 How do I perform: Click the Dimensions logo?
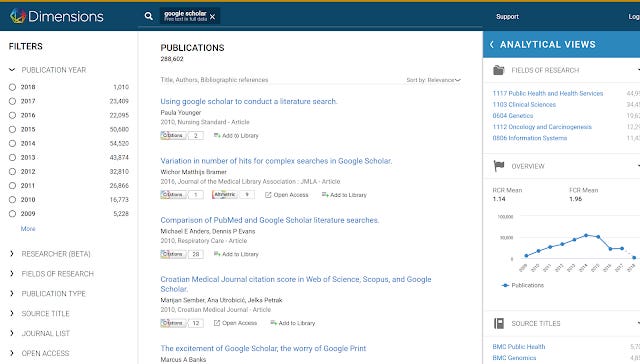coord(56,16)
